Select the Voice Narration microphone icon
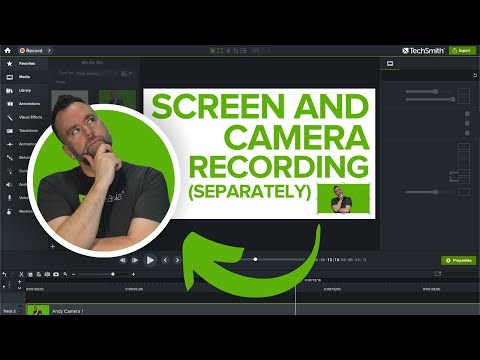The width and height of the screenshot is (480, 360). [10, 198]
